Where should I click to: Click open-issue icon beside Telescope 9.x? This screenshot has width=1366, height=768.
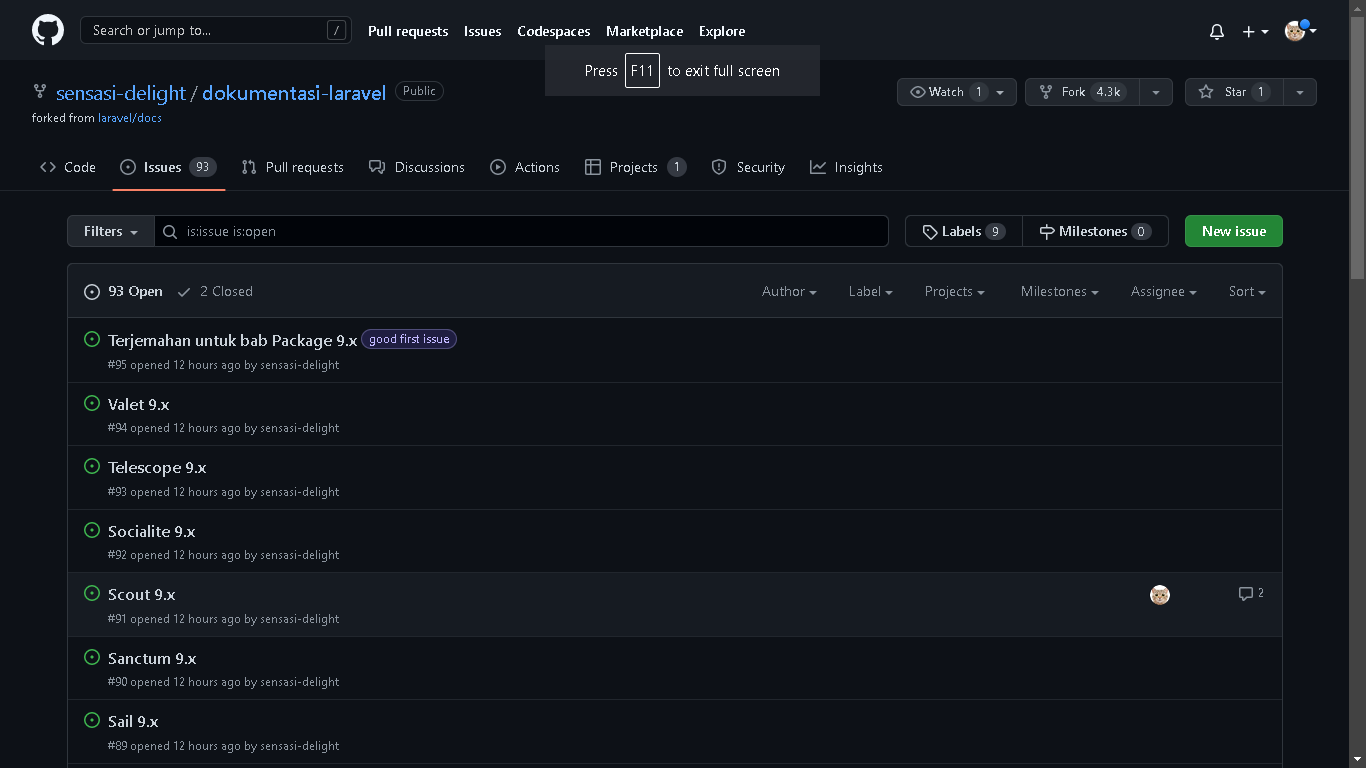92,466
